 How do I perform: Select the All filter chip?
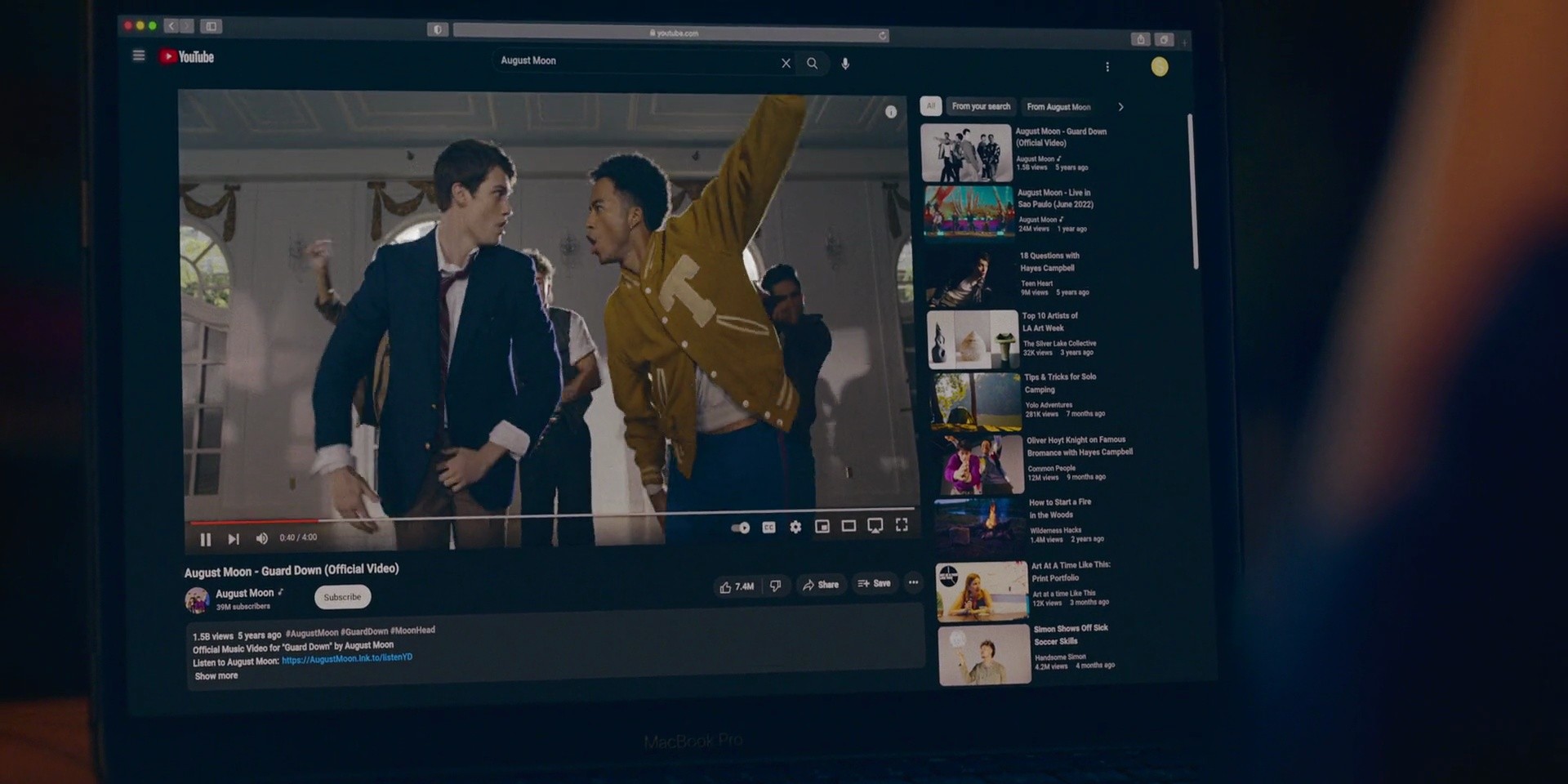930,106
